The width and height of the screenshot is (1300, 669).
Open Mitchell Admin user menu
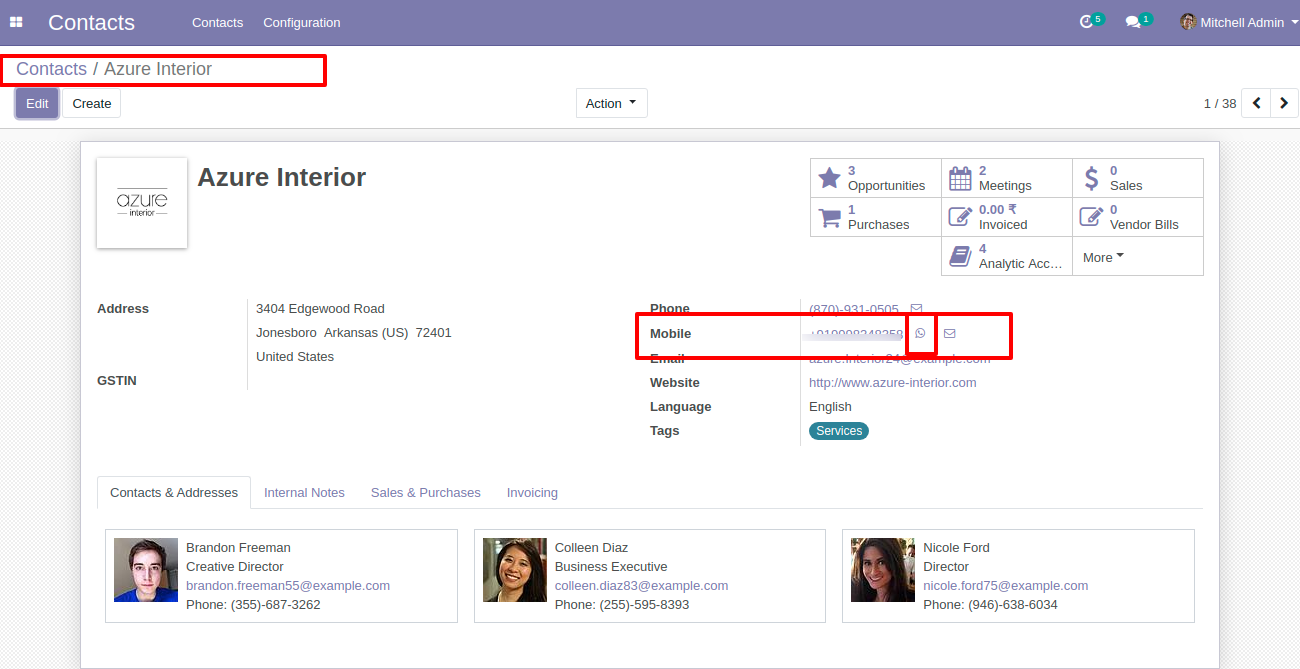coord(1241,22)
